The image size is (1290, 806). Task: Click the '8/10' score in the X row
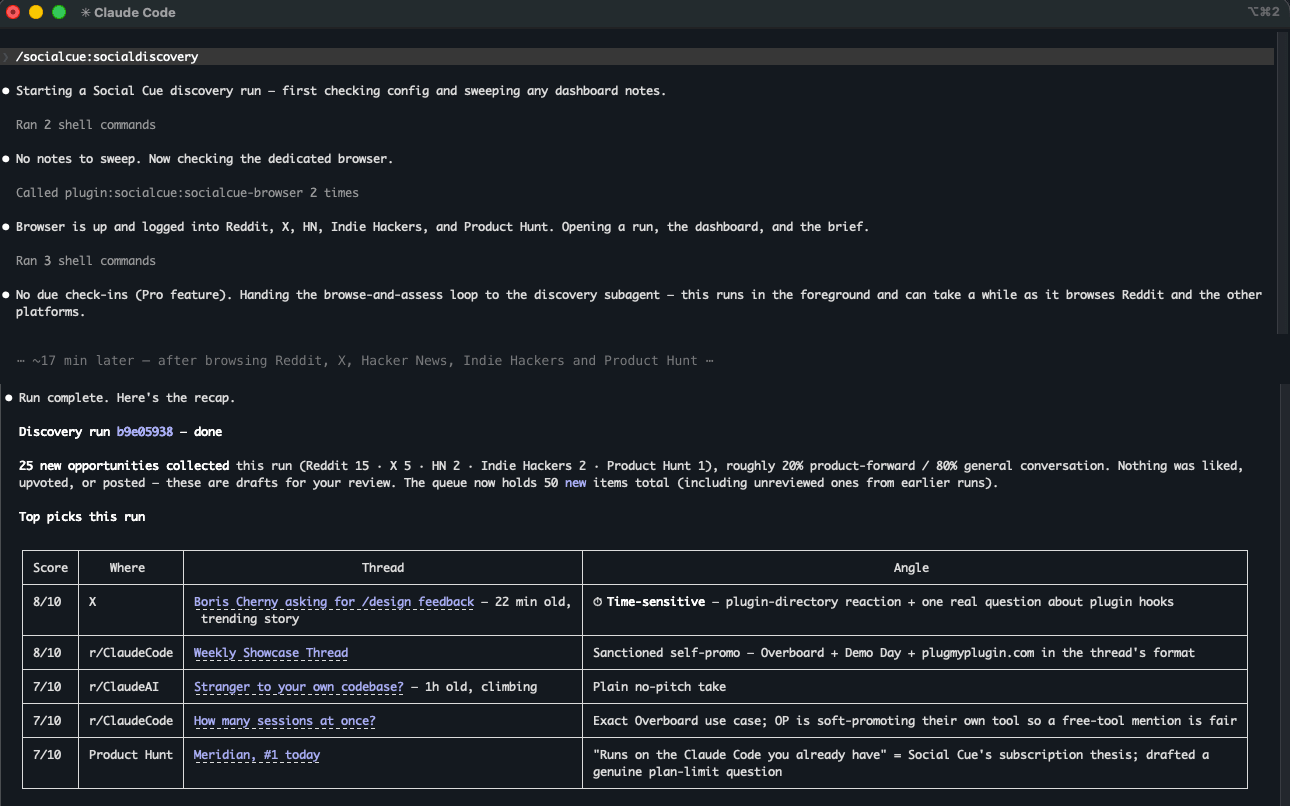tap(47, 602)
